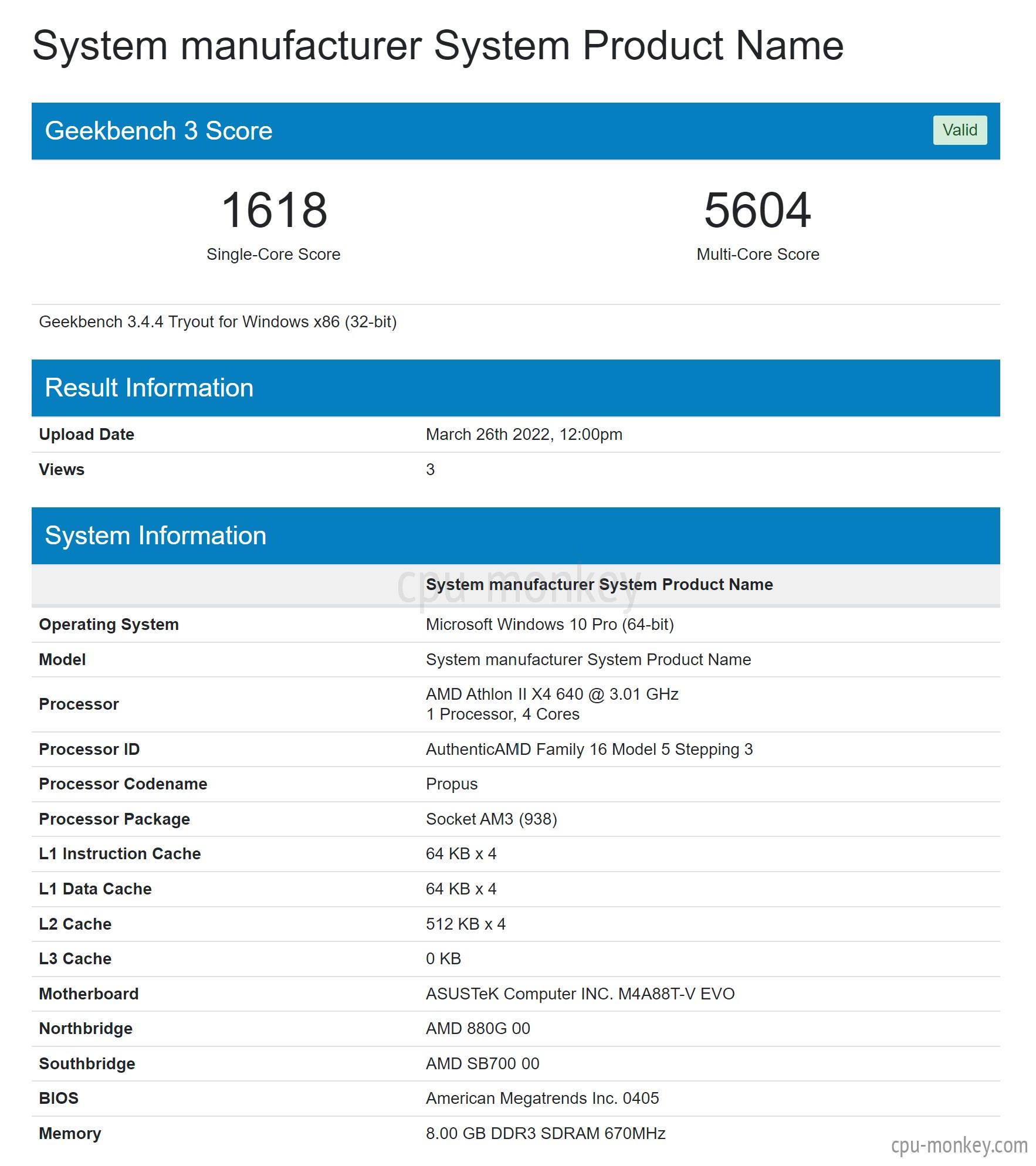Screen dimensions: 1036x1166
Task: Click the Memory label
Action: point(70,1134)
